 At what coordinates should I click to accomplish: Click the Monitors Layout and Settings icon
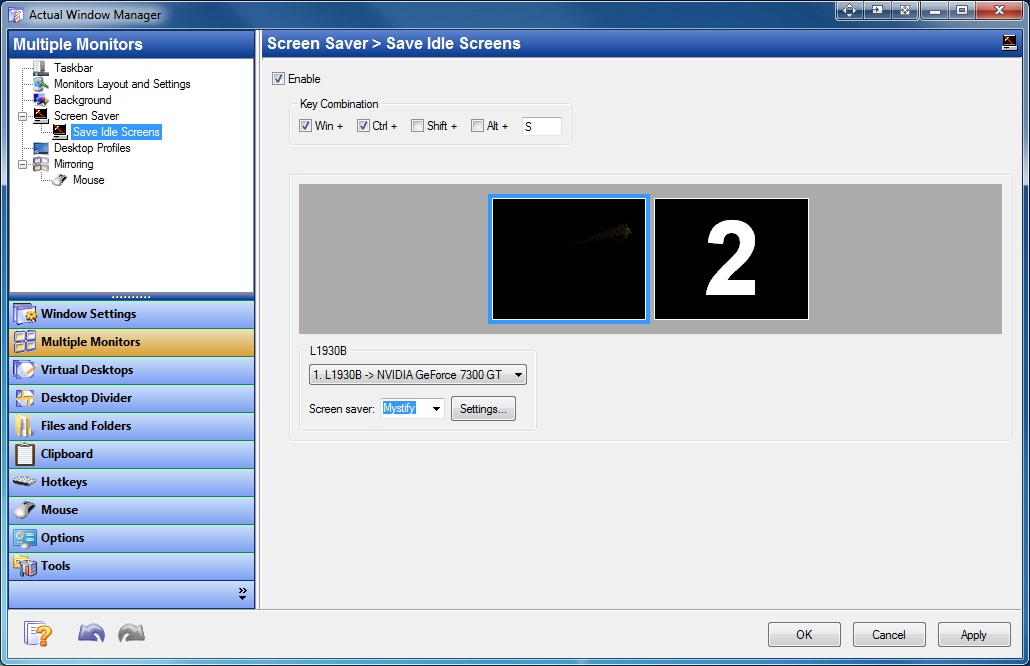[41, 84]
